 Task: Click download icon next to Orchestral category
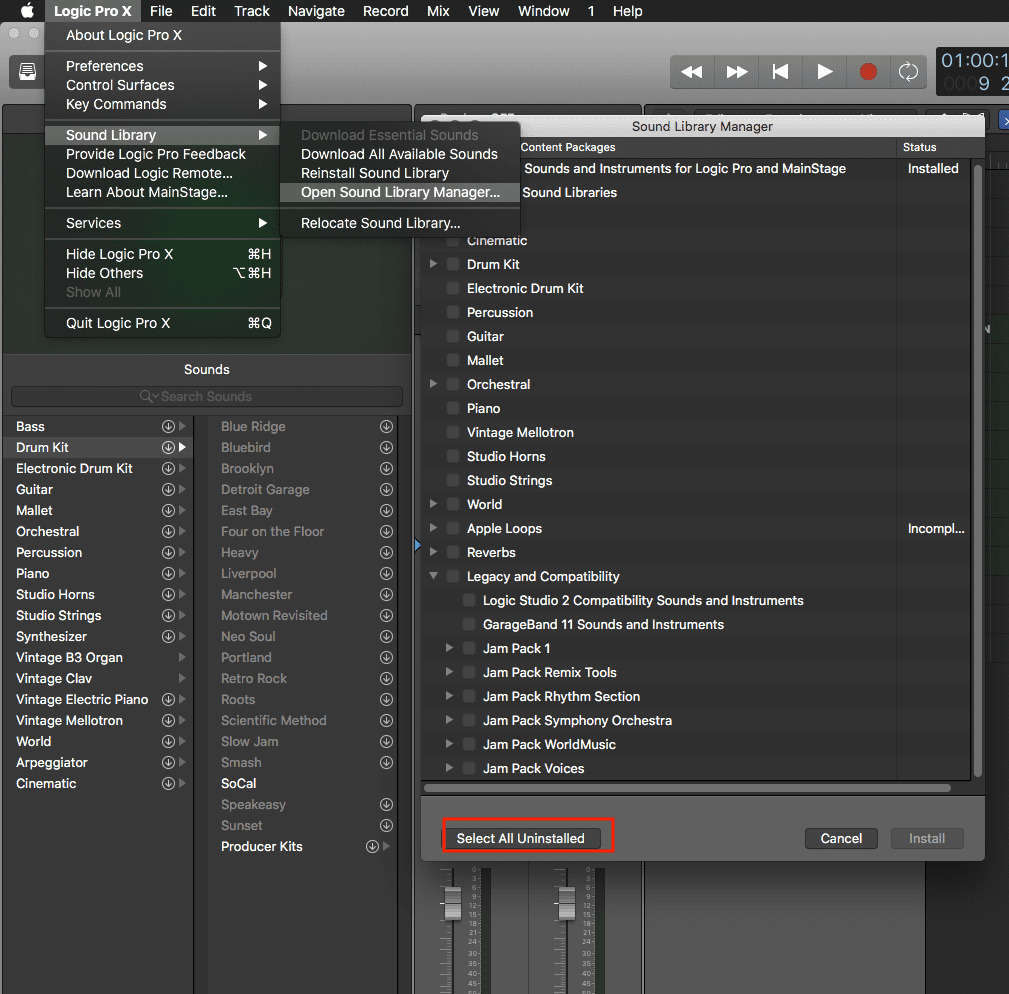pyautogui.click(x=169, y=531)
